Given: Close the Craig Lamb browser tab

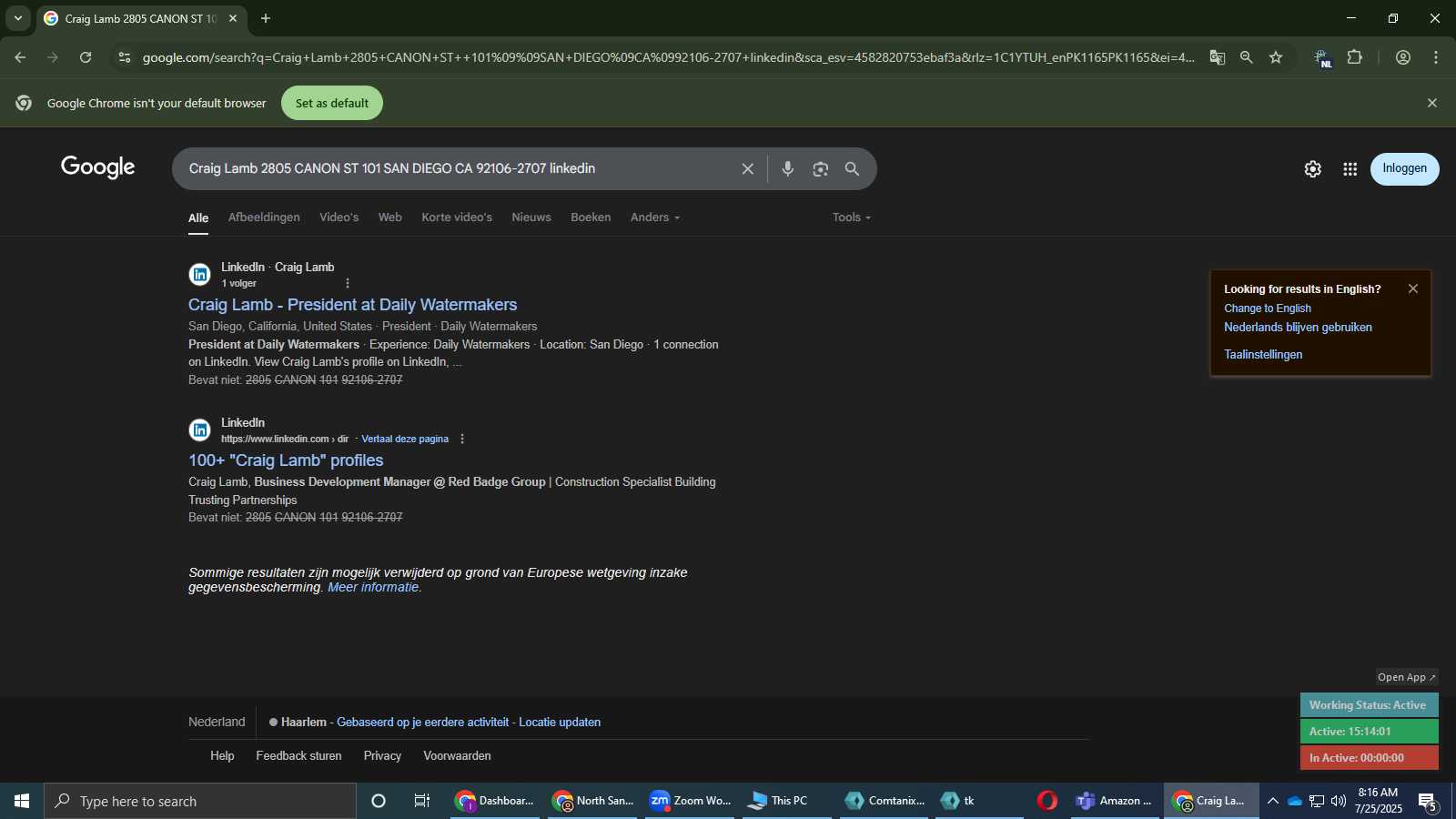Looking at the screenshot, I should point(233,18).
